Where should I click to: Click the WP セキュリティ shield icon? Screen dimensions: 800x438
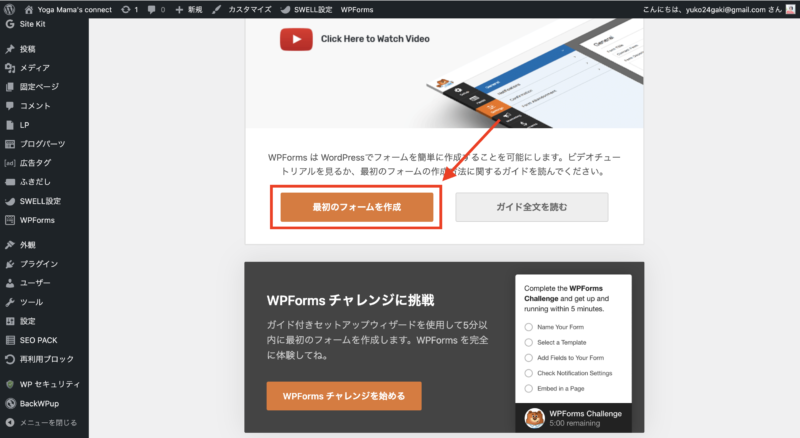click(x=10, y=384)
